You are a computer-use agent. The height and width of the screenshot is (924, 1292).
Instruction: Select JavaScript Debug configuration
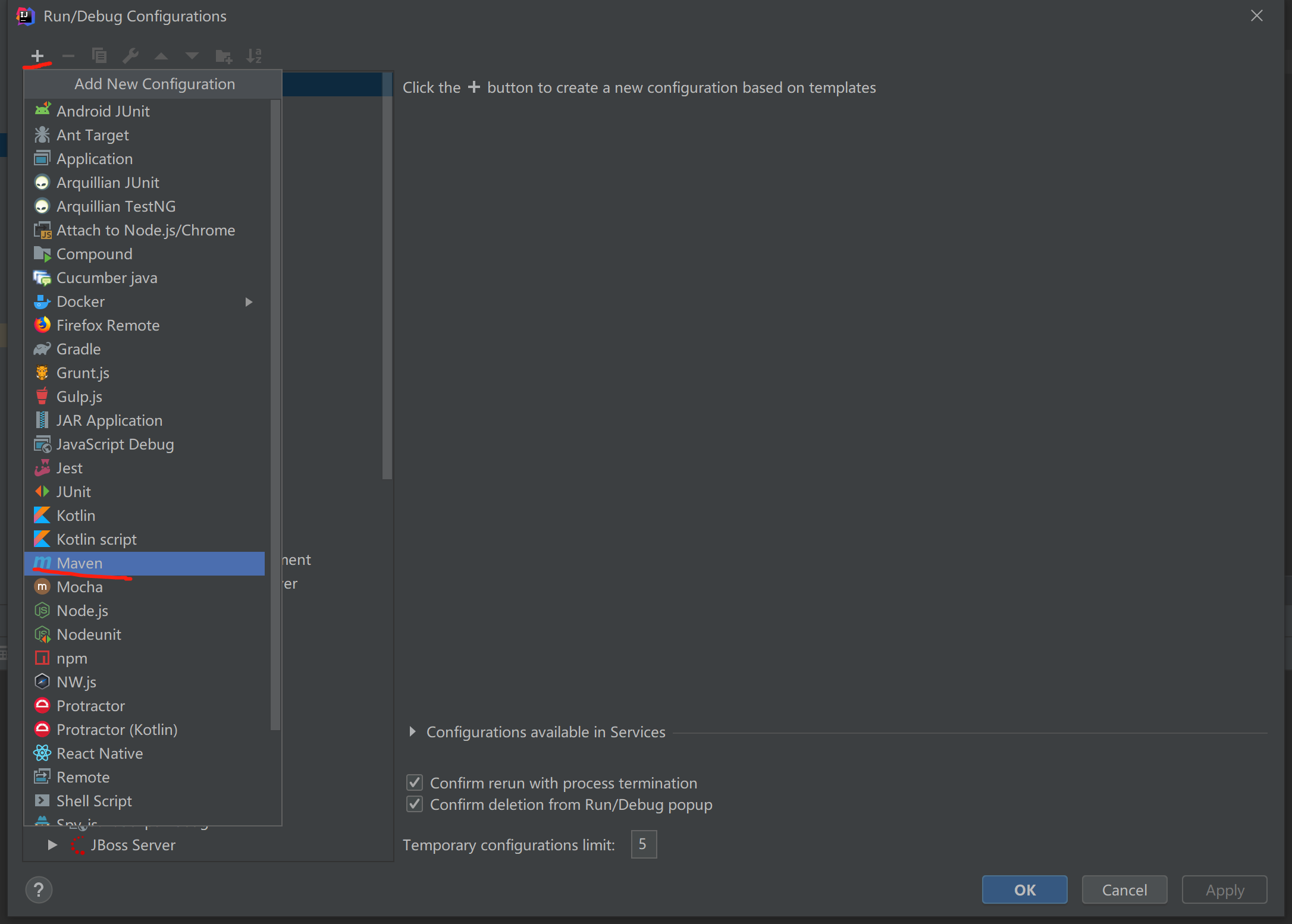tap(145, 444)
